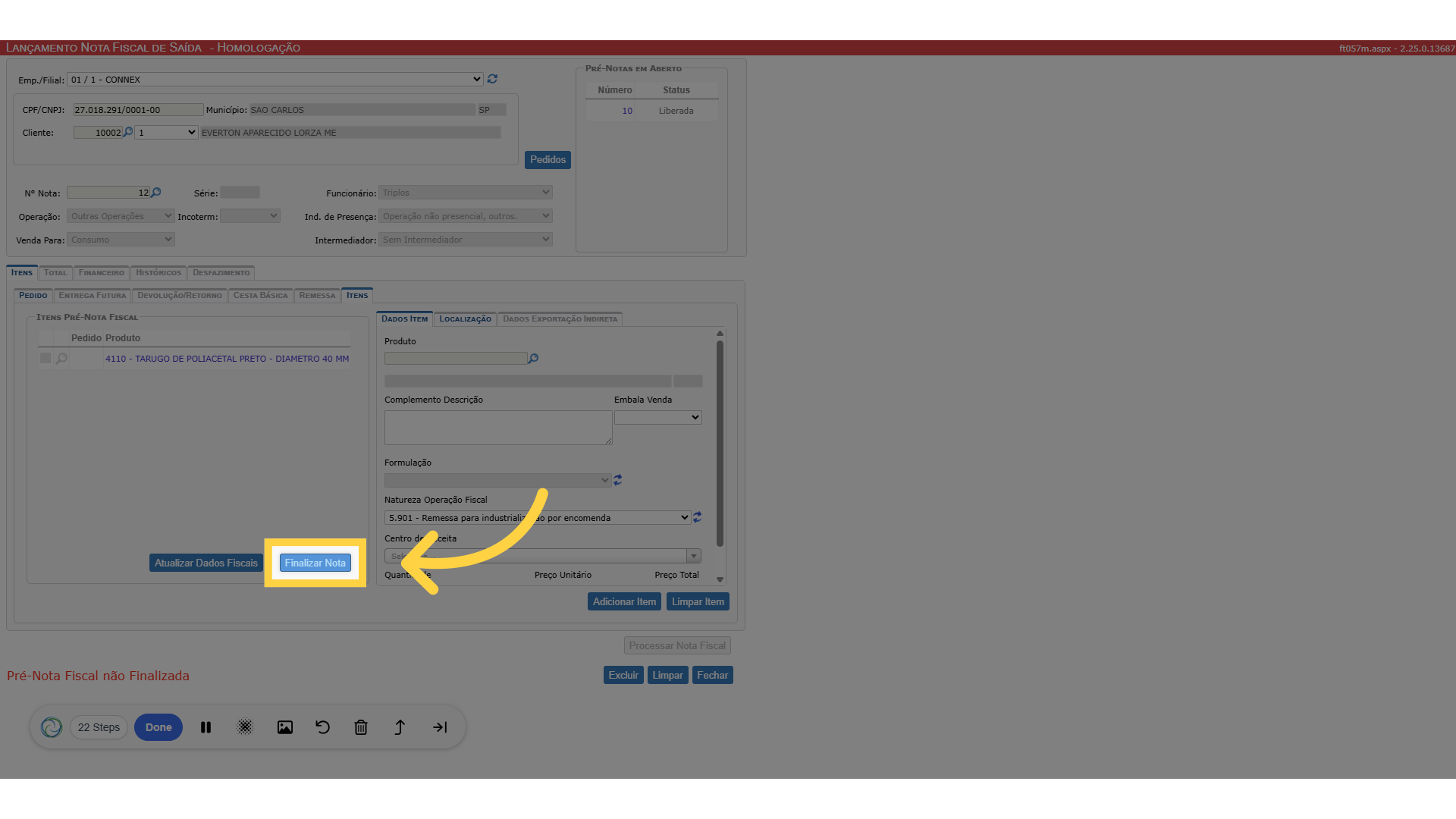
Task: Switch to the Históricos tab
Action: coord(158,273)
